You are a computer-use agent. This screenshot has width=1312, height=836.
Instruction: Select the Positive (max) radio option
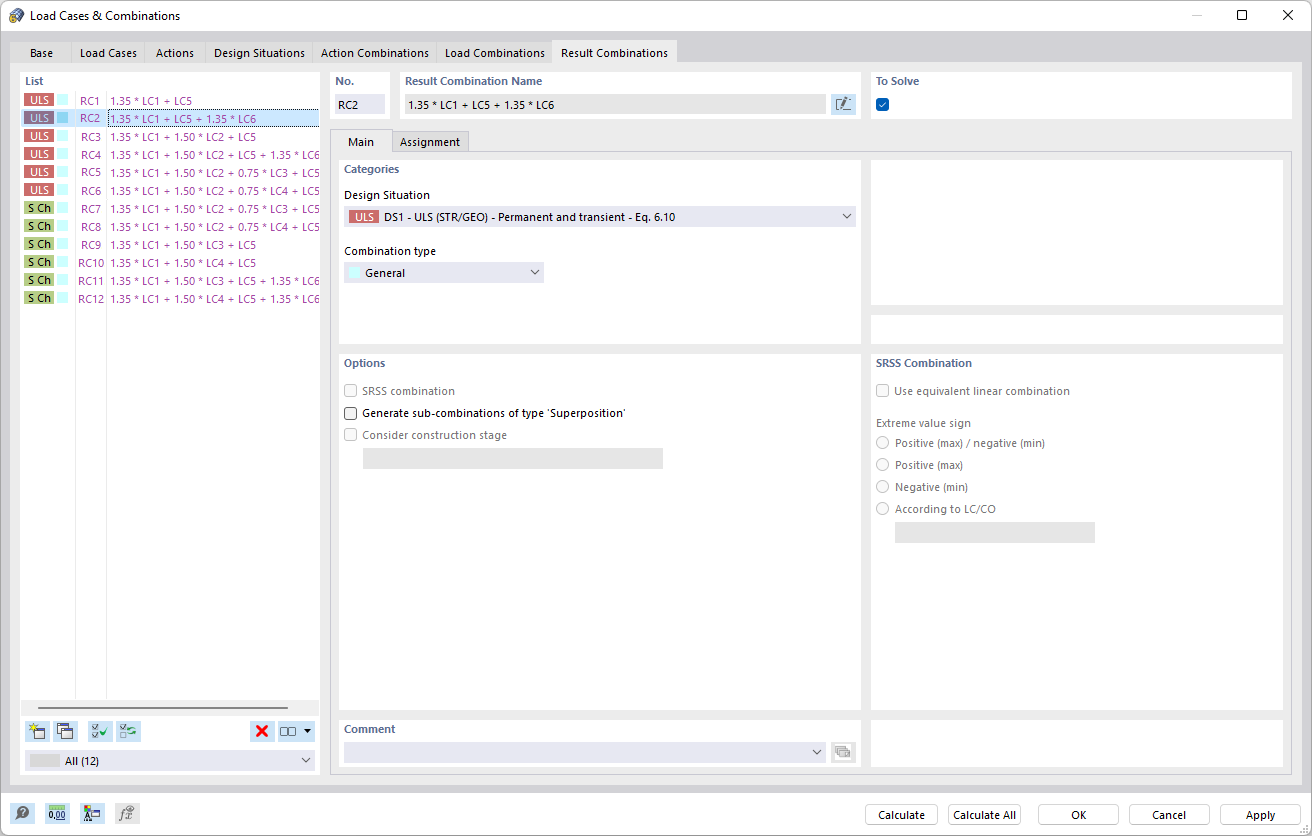point(882,465)
